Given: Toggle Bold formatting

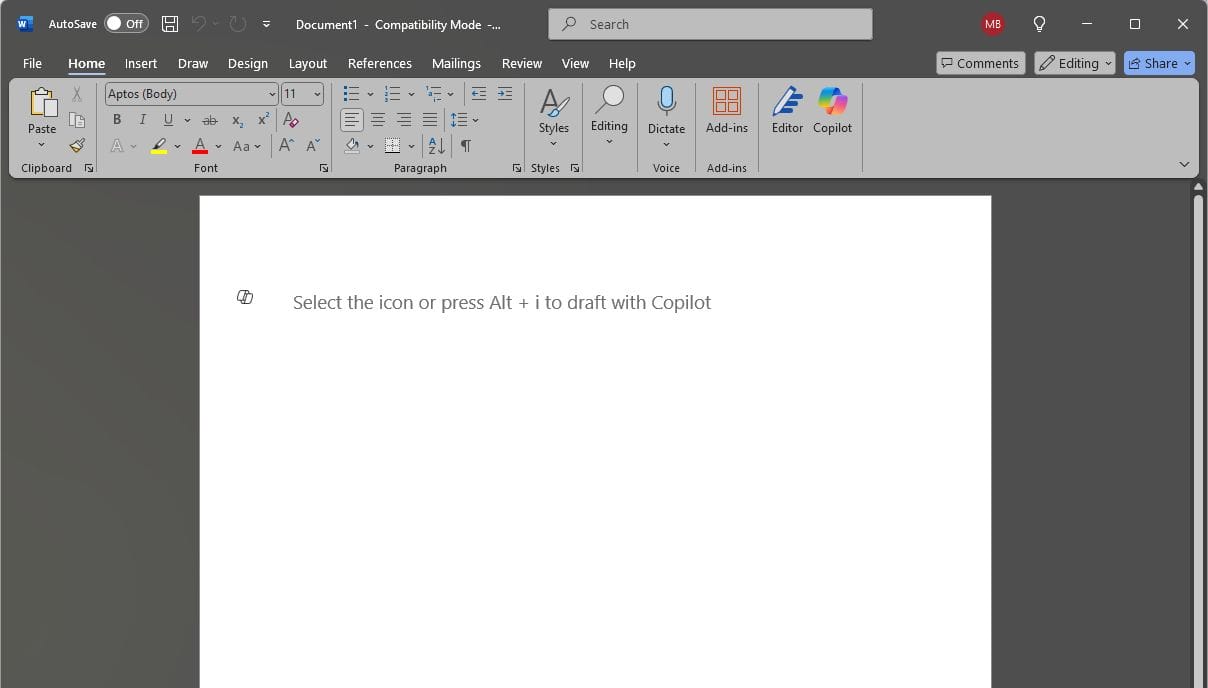Looking at the screenshot, I should [117, 120].
